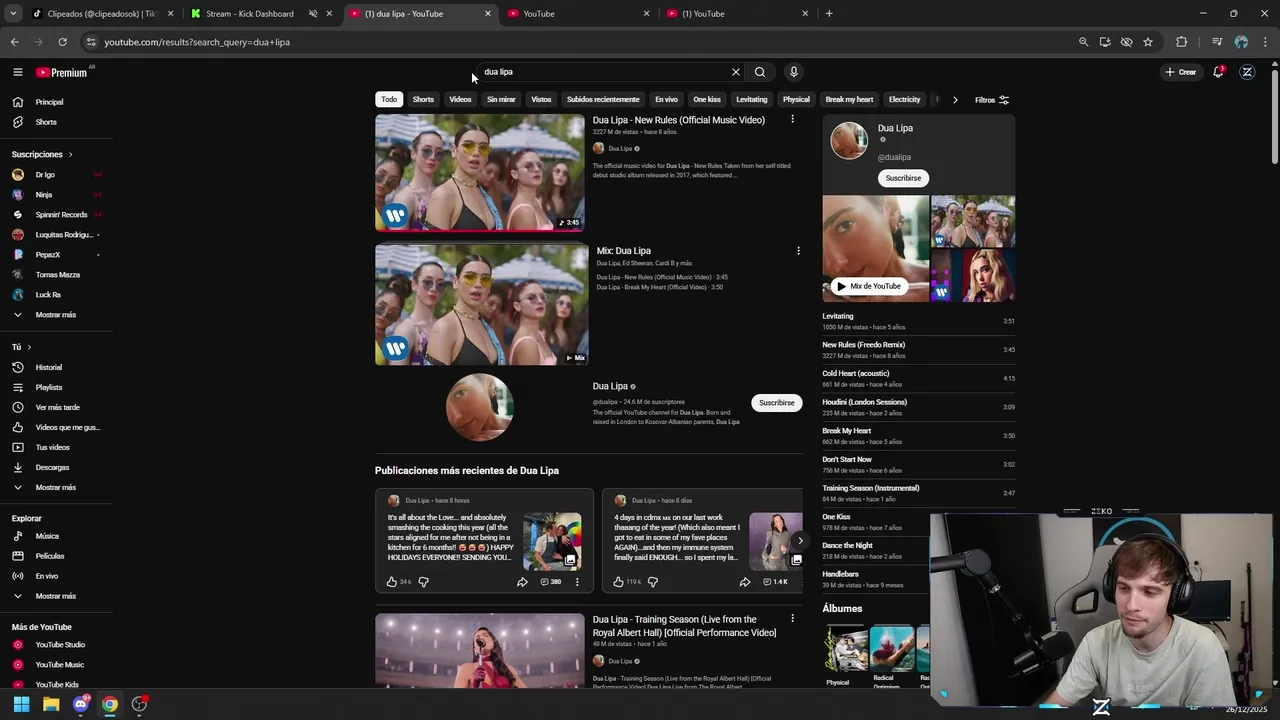Open Discord from the taskbar
The width and height of the screenshot is (1280, 720).
pos(80,704)
